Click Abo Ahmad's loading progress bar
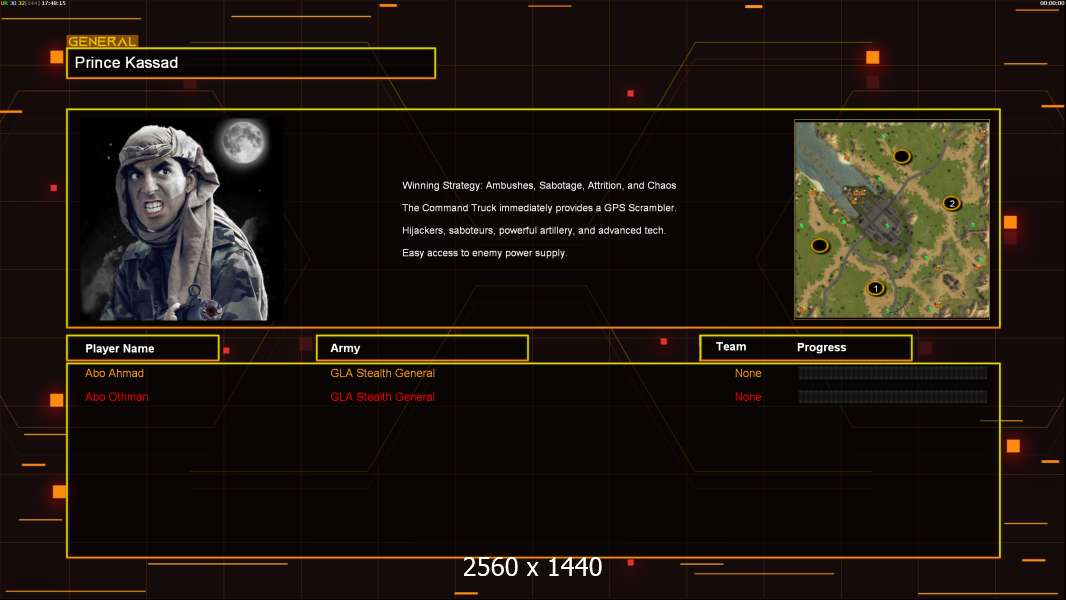This screenshot has width=1066, height=600. point(893,372)
